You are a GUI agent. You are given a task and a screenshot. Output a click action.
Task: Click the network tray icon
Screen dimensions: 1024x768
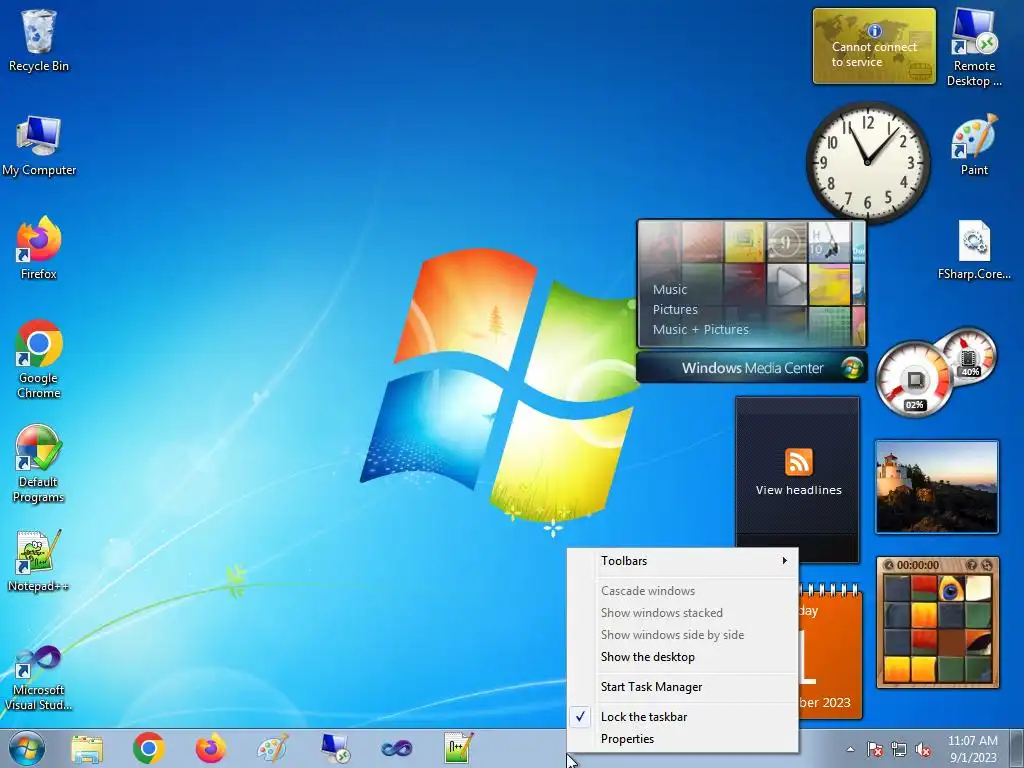[x=899, y=749]
